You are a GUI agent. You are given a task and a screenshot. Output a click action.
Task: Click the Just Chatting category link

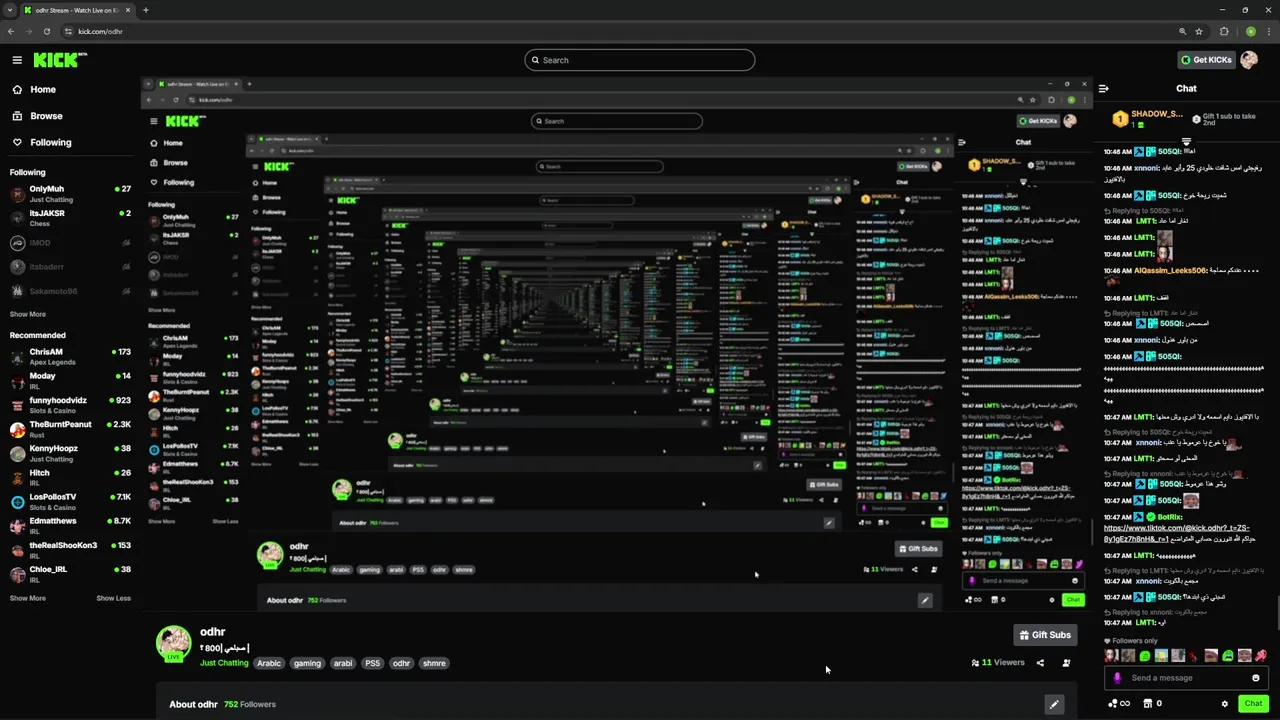pos(224,663)
